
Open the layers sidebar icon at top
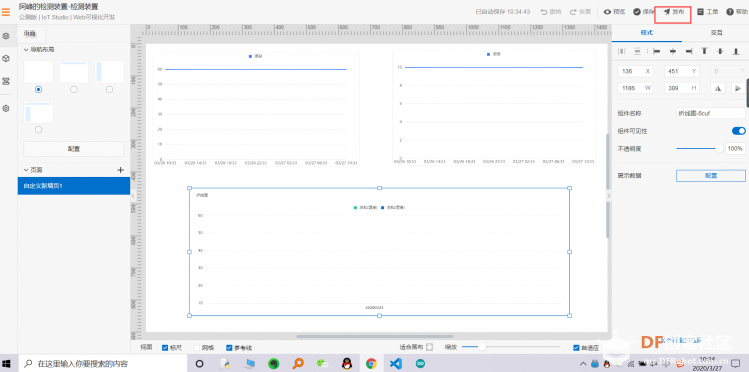6,36
